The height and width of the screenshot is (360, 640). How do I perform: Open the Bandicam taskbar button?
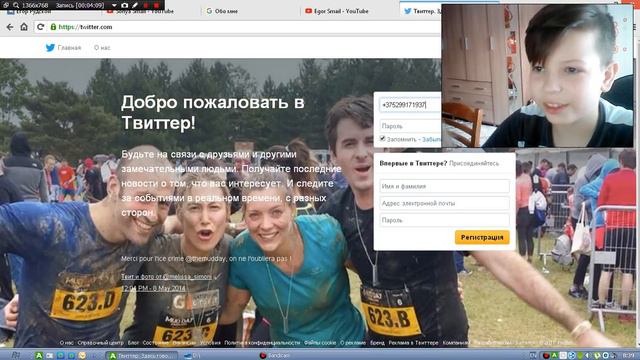[274, 356]
